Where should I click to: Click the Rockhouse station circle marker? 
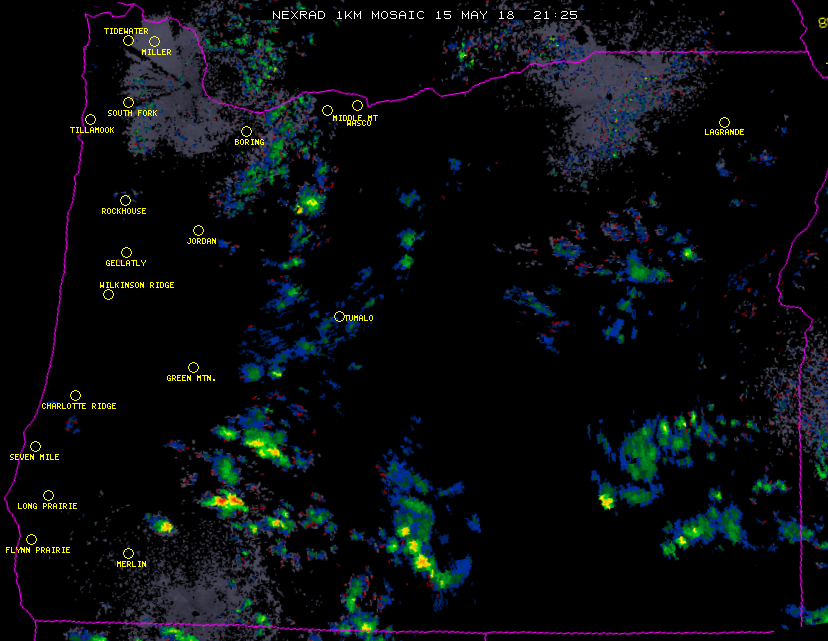tap(125, 200)
